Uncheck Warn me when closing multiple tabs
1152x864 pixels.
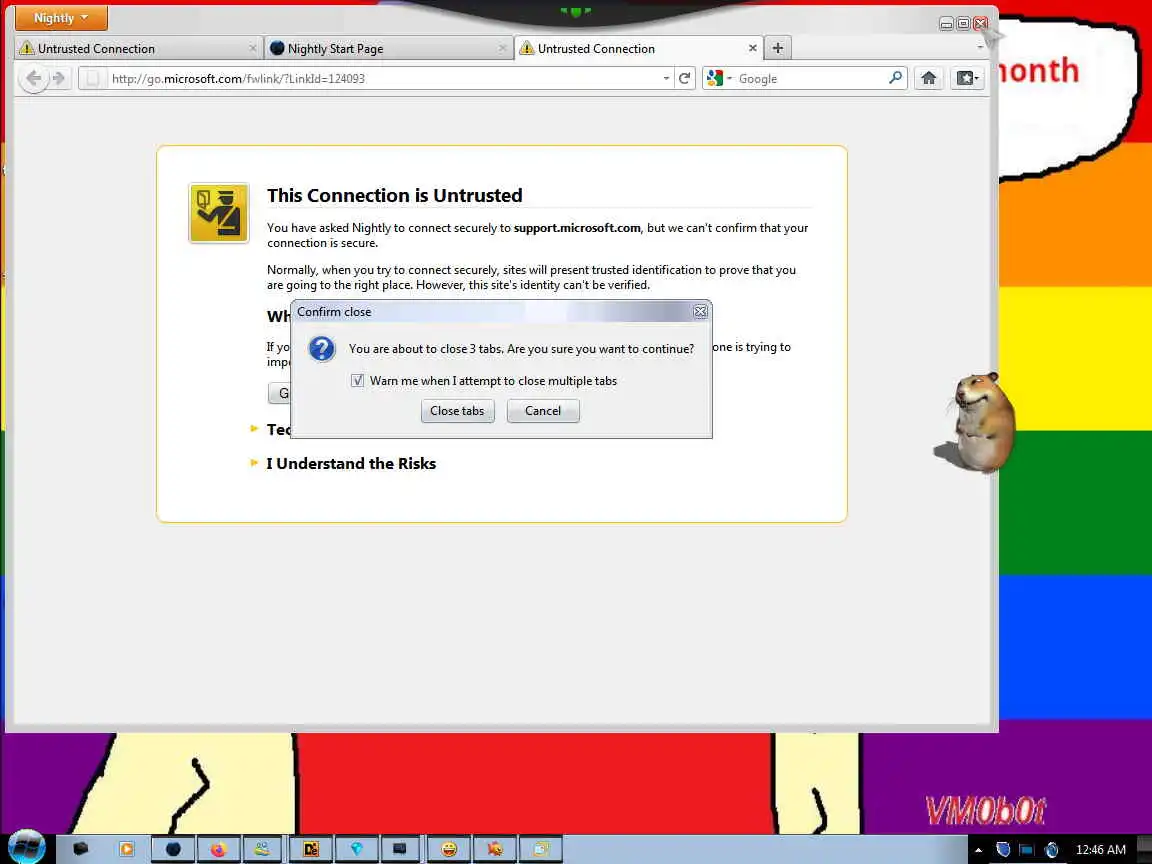click(x=357, y=381)
